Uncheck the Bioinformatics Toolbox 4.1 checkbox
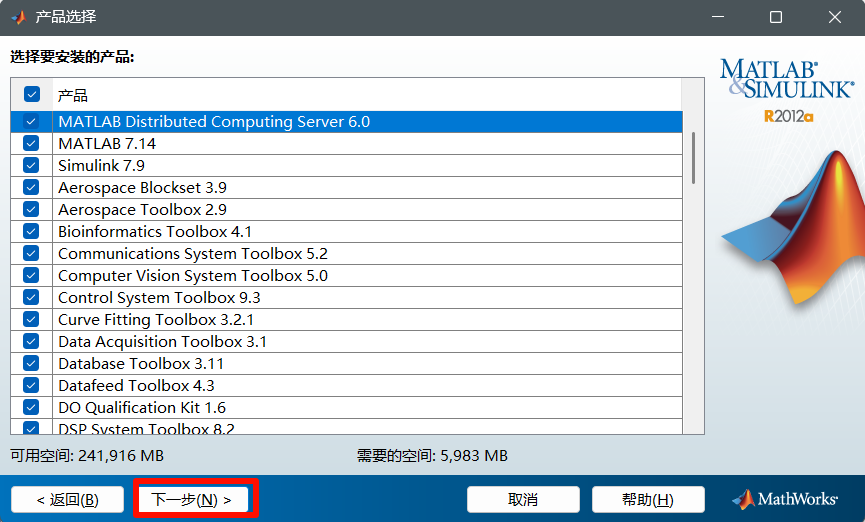 tap(31, 231)
